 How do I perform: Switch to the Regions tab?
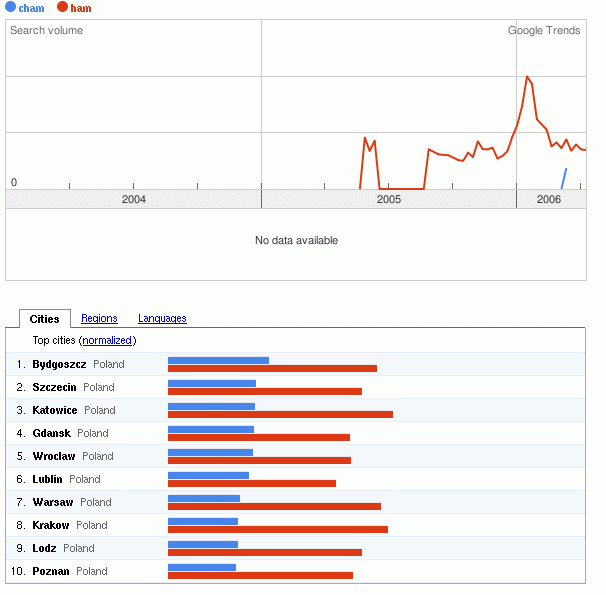pos(99,319)
